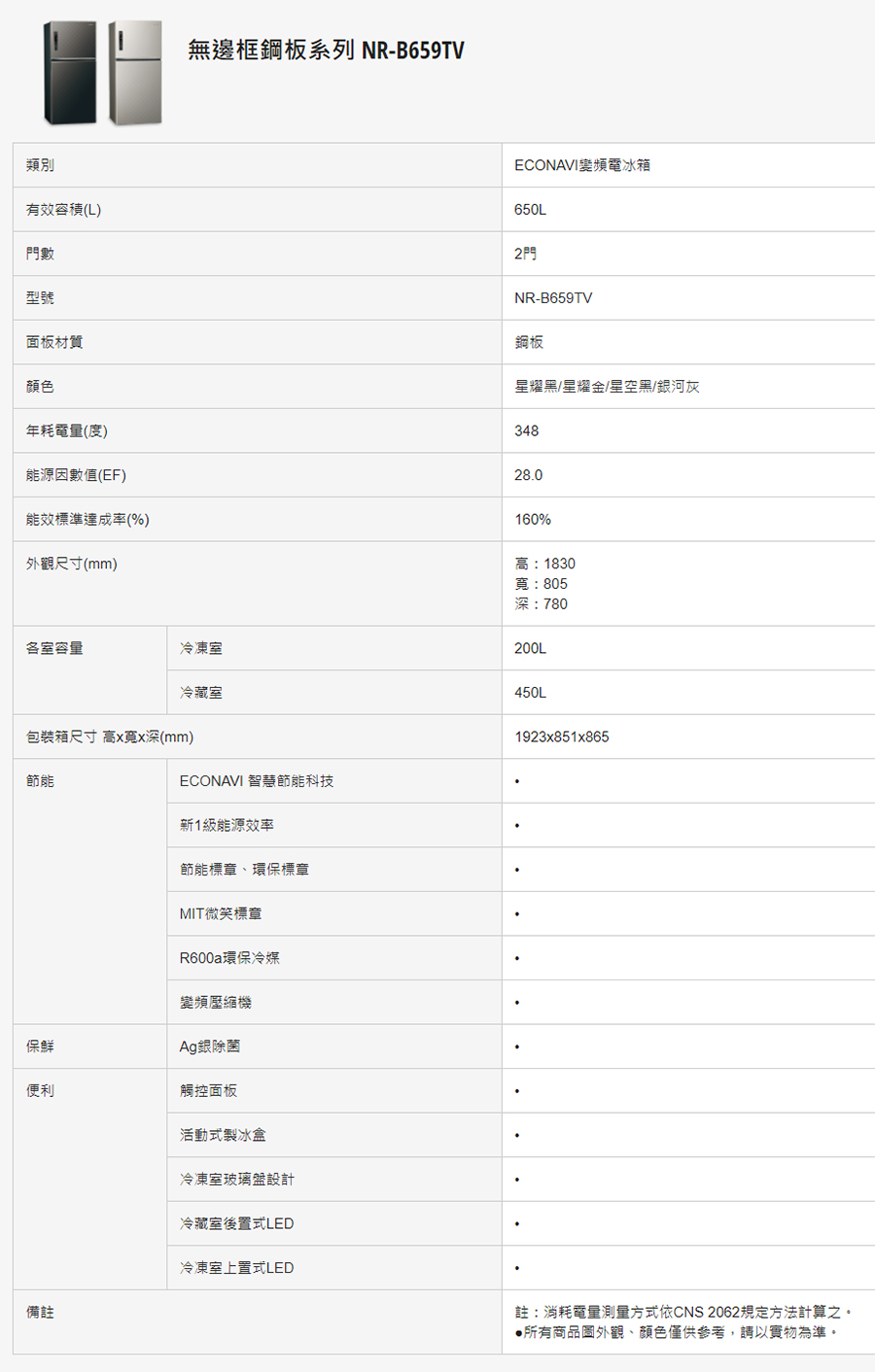
Task: Click the 外觀尺寸(mm) label
Action: (72, 565)
